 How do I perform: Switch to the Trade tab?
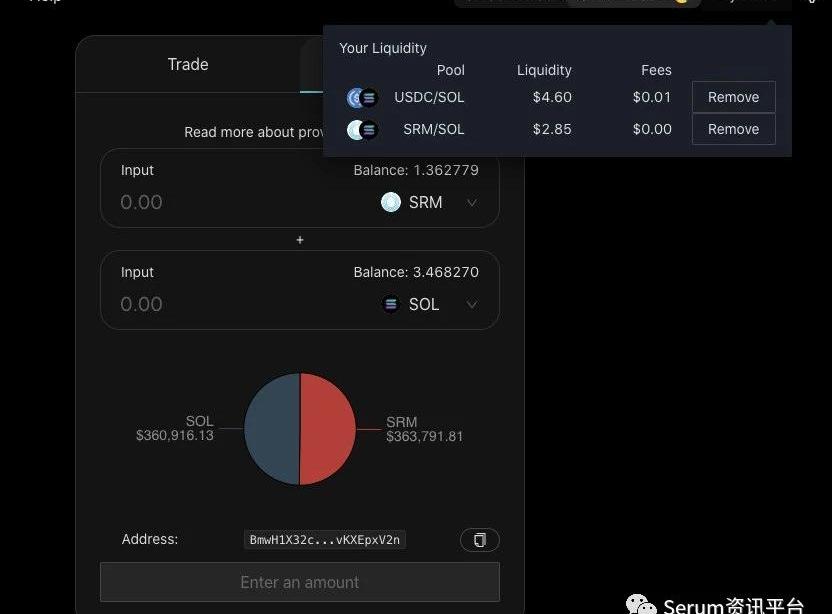[188, 64]
